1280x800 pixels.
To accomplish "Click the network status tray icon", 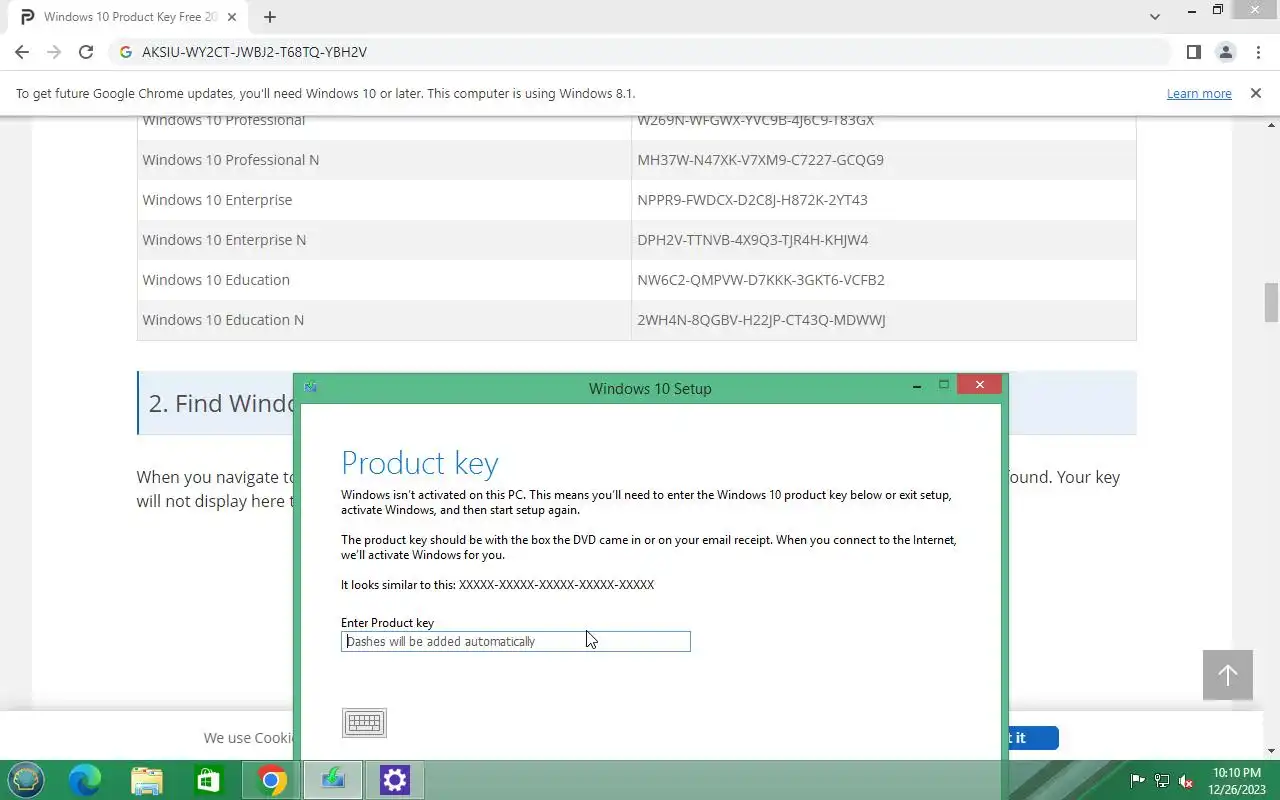I will tap(1162, 781).
